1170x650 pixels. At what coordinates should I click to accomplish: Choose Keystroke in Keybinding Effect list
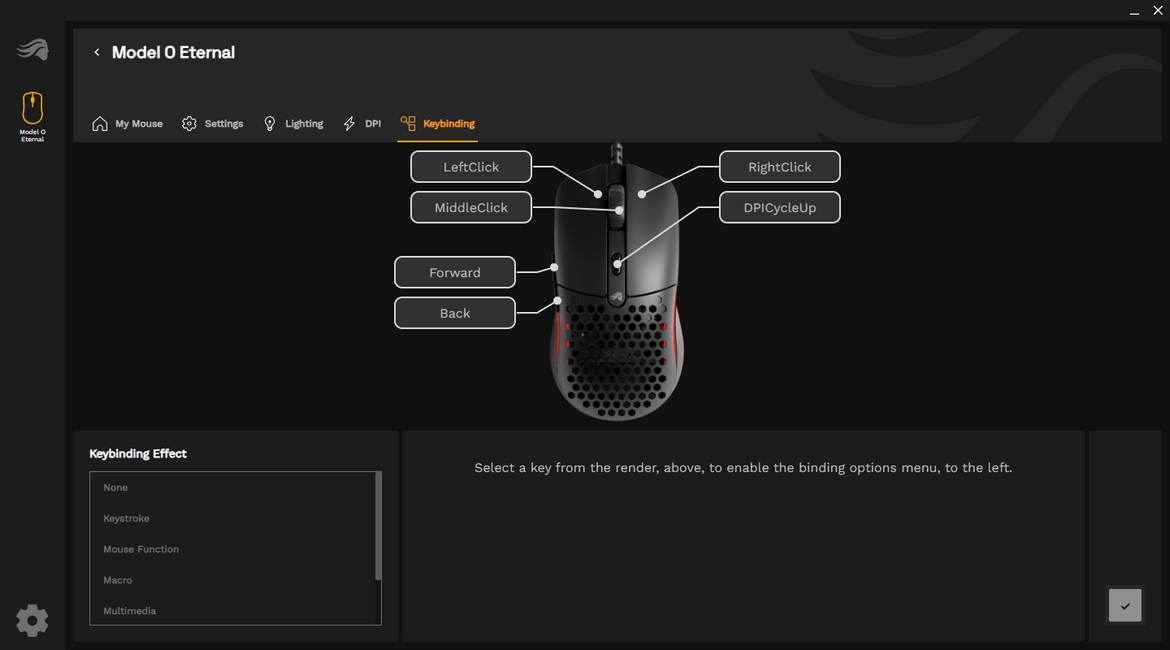point(232,518)
